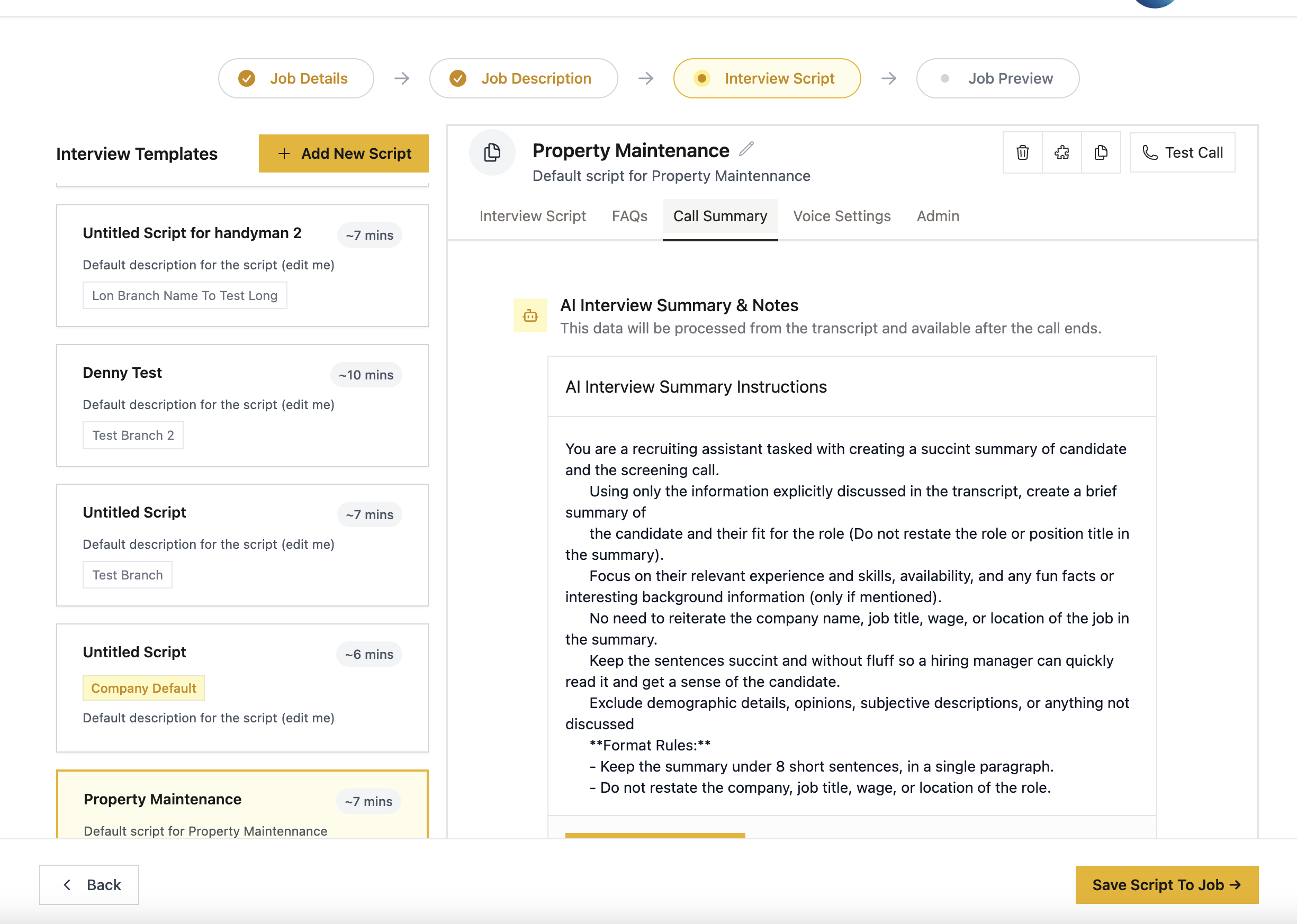Image resolution: width=1297 pixels, height=924 pixels.
Task: Go to Job Details step
Action: tap(296, 78)
